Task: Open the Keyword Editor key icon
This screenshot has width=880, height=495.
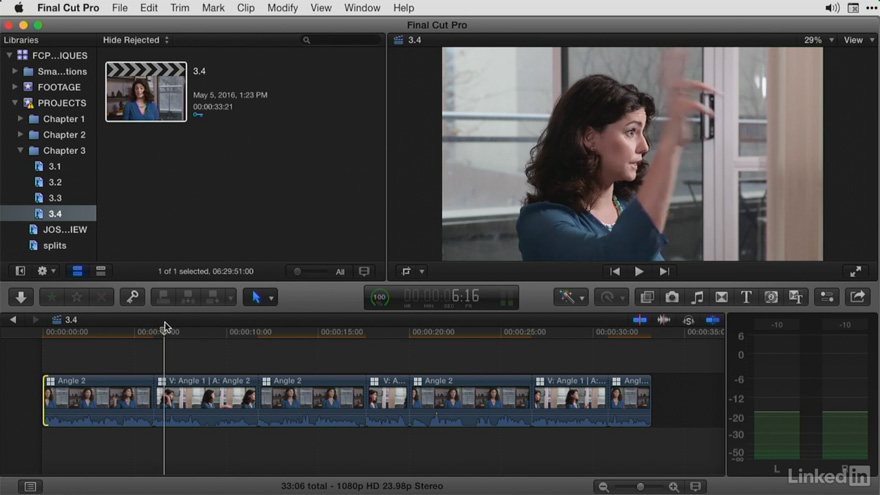Action: (x=132, y=297)
